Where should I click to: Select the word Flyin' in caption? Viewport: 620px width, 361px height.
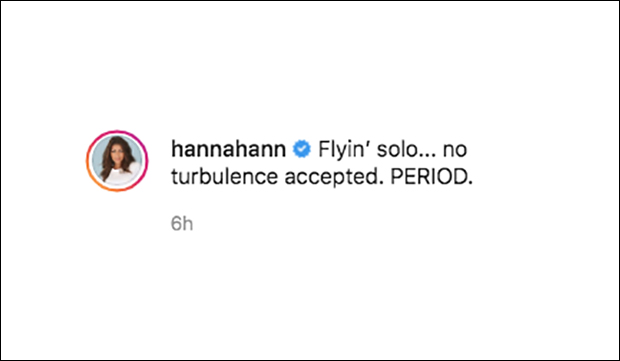pos(343,150)
